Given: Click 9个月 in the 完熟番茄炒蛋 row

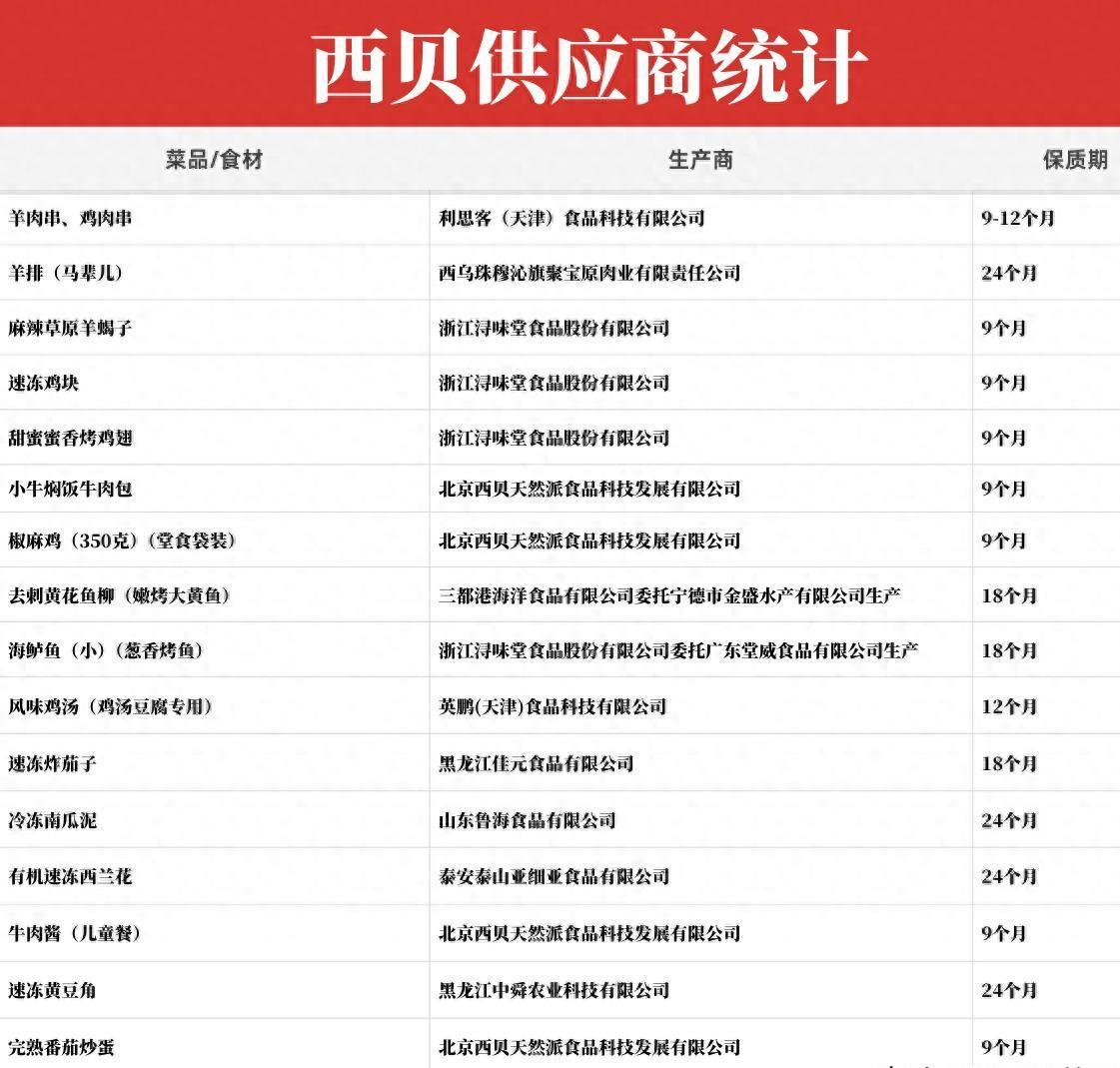Looking at the screenshot, I should click(x=1003, y=1047).
